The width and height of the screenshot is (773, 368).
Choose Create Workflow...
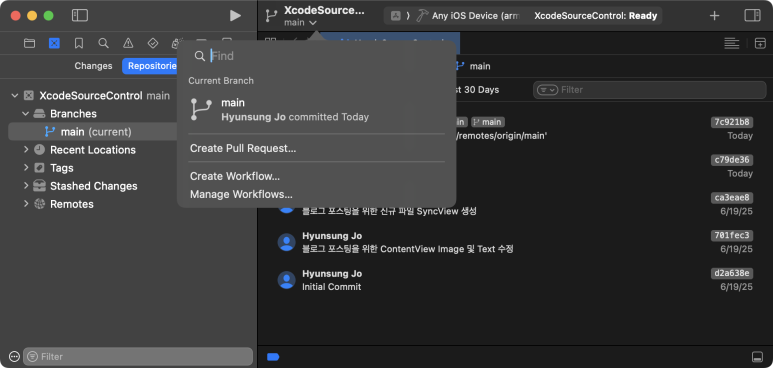[x=235, y=176]
